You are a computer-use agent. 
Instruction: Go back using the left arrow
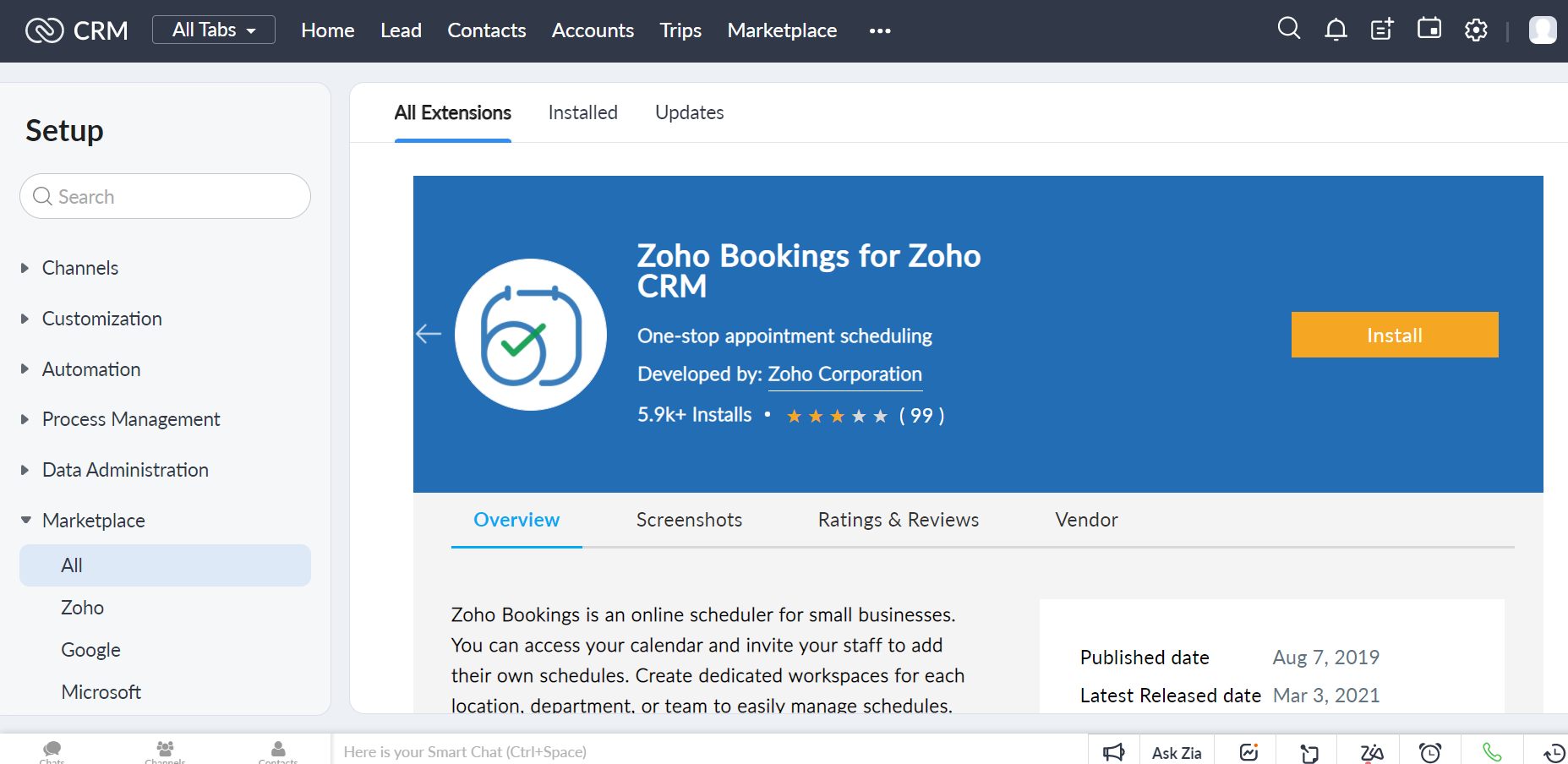pos(429,334)
